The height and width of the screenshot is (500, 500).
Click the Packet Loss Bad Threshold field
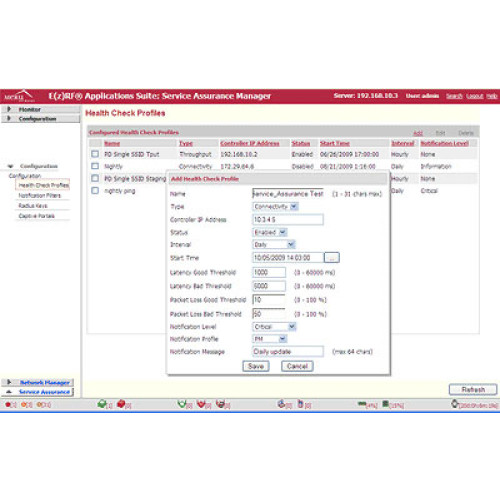click(269, 314)
